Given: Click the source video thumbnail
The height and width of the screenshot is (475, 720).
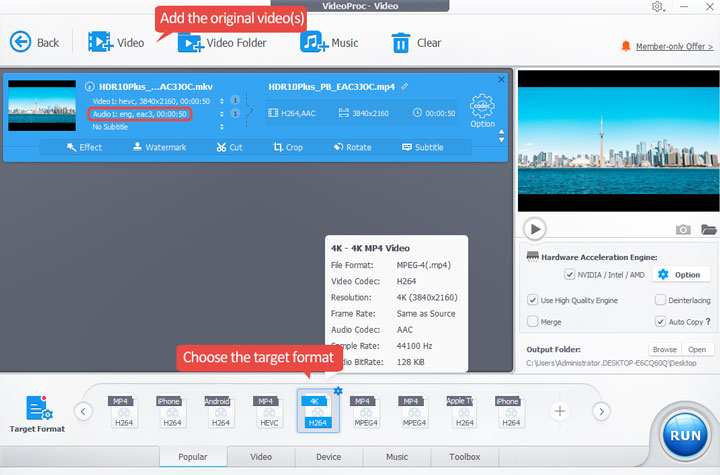Looking at the screenshot, I should (42, 106).
